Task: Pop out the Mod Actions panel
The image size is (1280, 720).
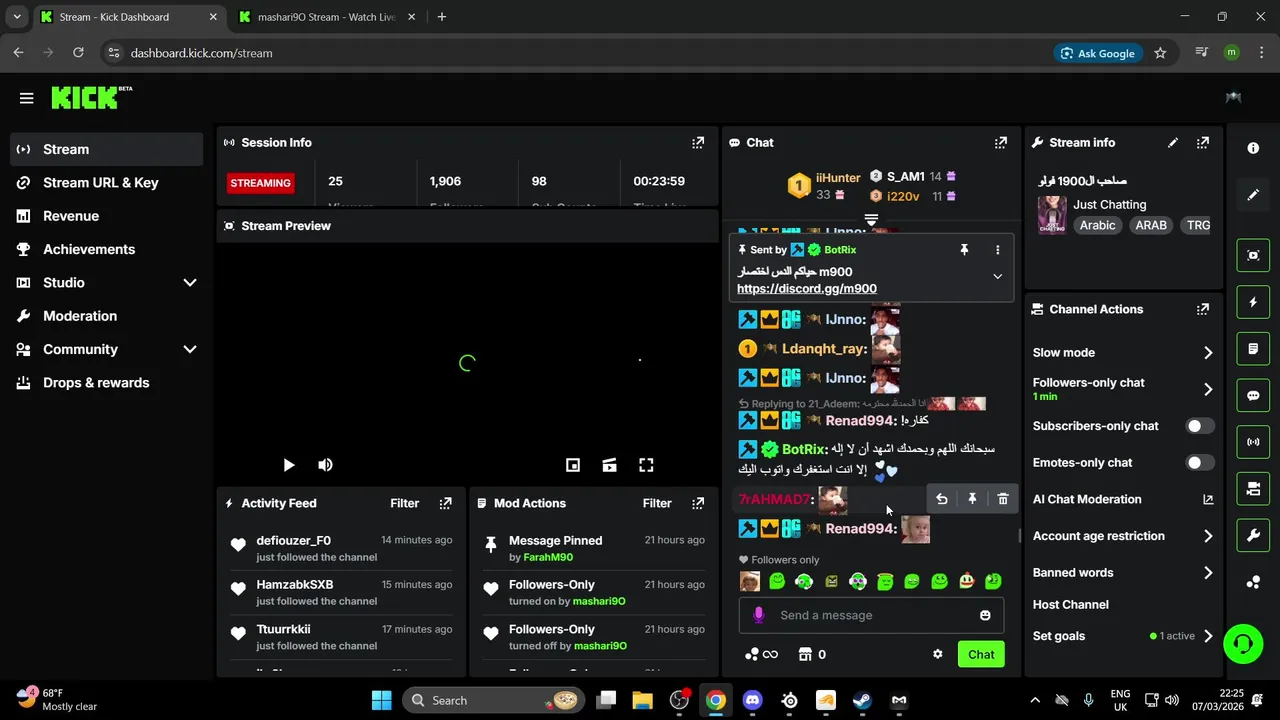Action: pos(698,503)
